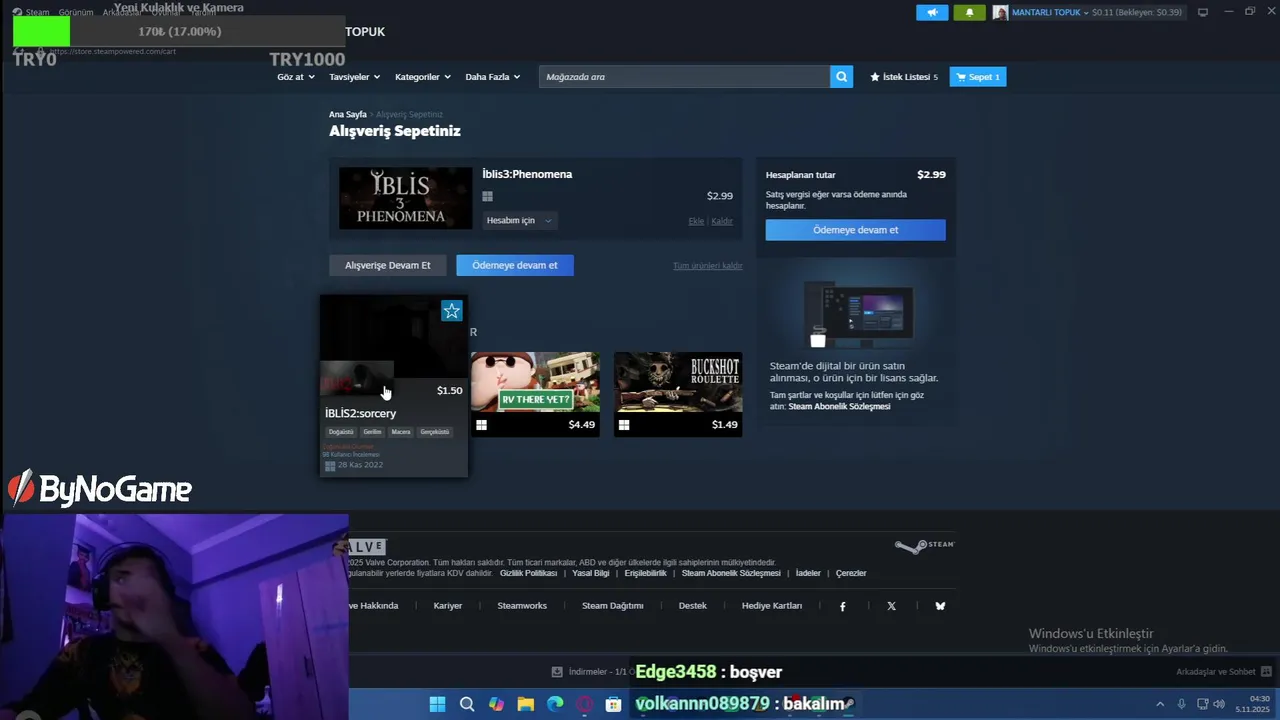Open Buckshot Roulette recommendation thumbnail
Image resolution: width=1280 pixels, height=720 pixels.
[678, 382]
